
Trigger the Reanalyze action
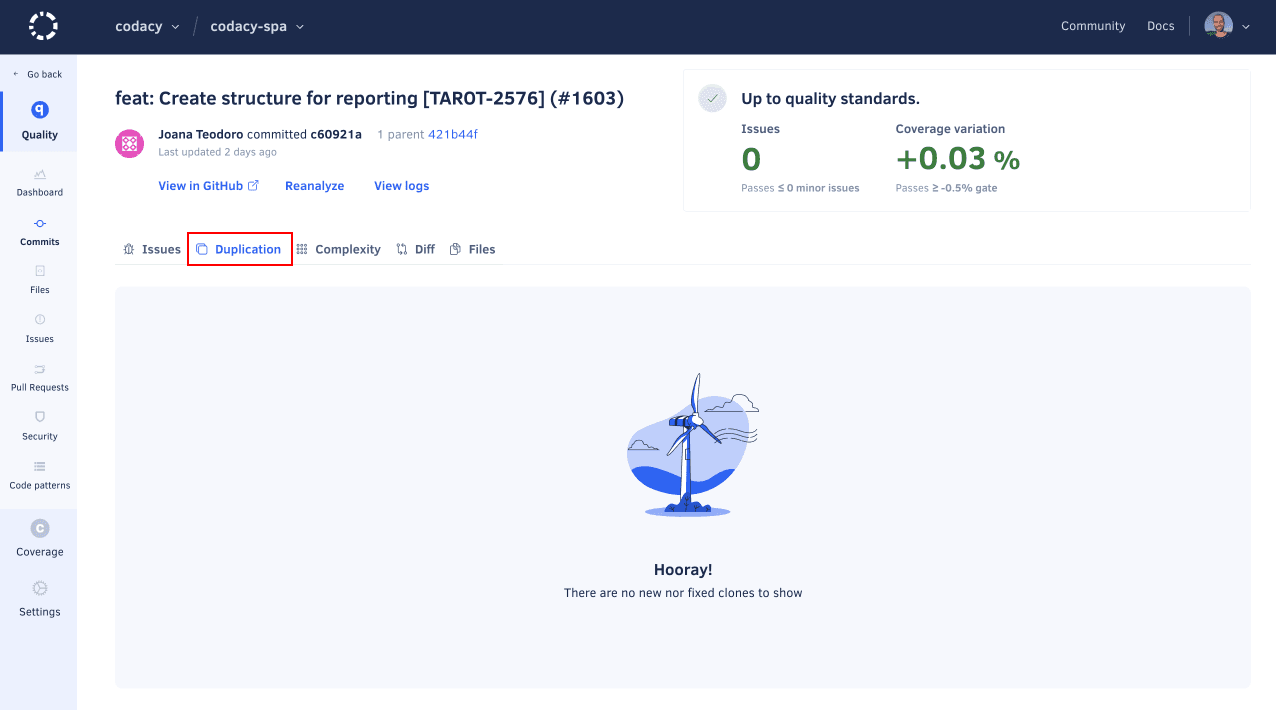click(314, 185)
